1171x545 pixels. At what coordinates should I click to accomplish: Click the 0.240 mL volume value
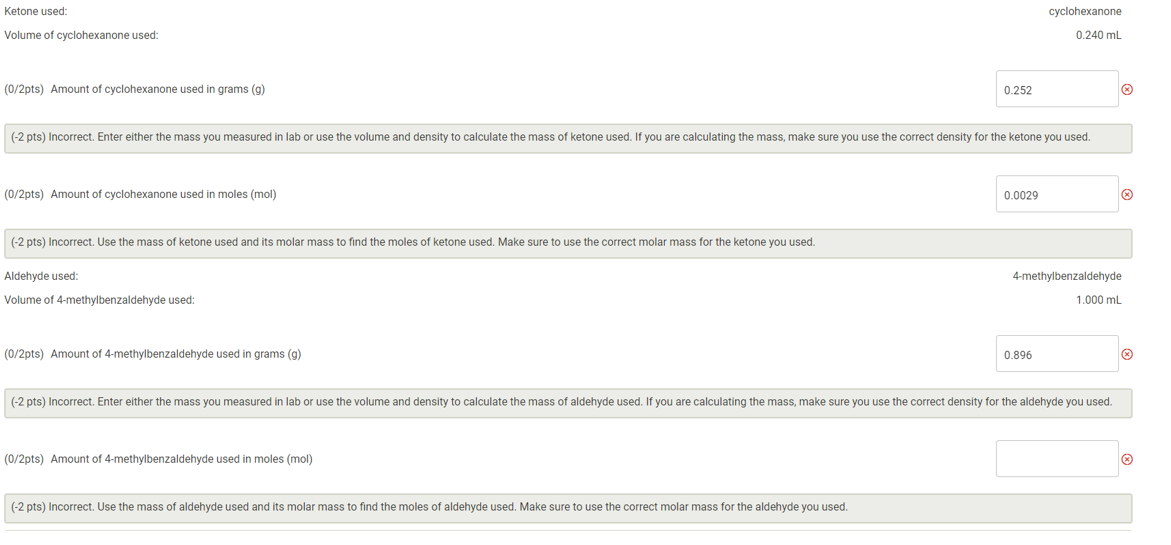coord(1098,35)
